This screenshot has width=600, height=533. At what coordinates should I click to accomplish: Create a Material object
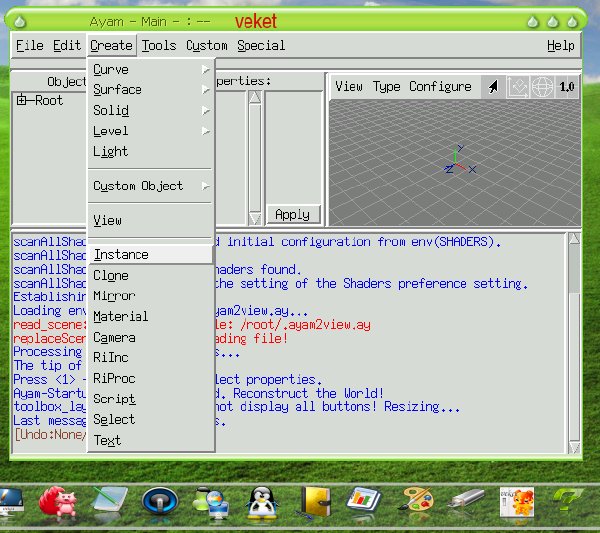pyautogui.click(x=150, y=316)
